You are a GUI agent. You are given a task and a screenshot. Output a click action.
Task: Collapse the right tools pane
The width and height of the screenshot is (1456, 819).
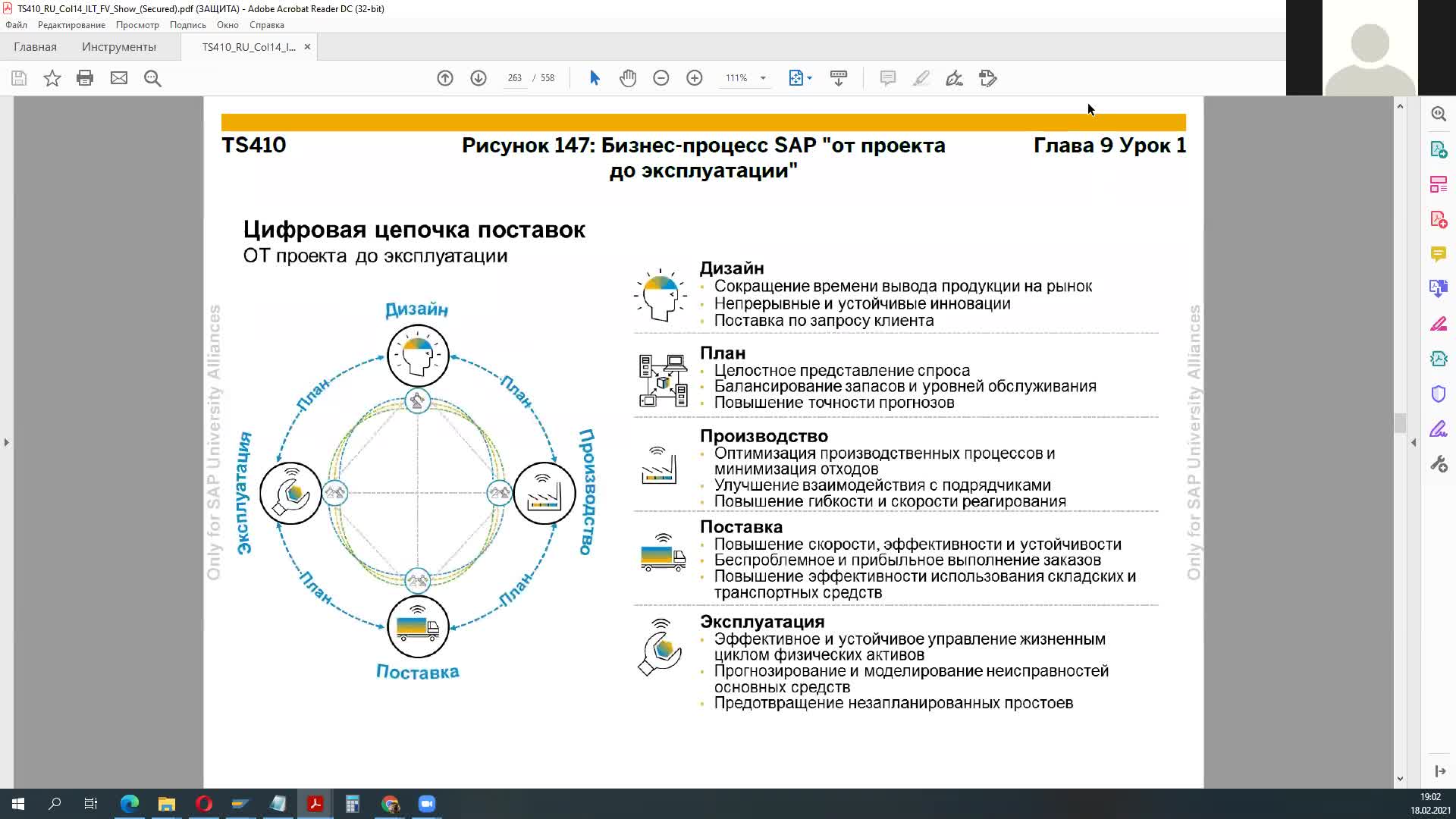1414,442
